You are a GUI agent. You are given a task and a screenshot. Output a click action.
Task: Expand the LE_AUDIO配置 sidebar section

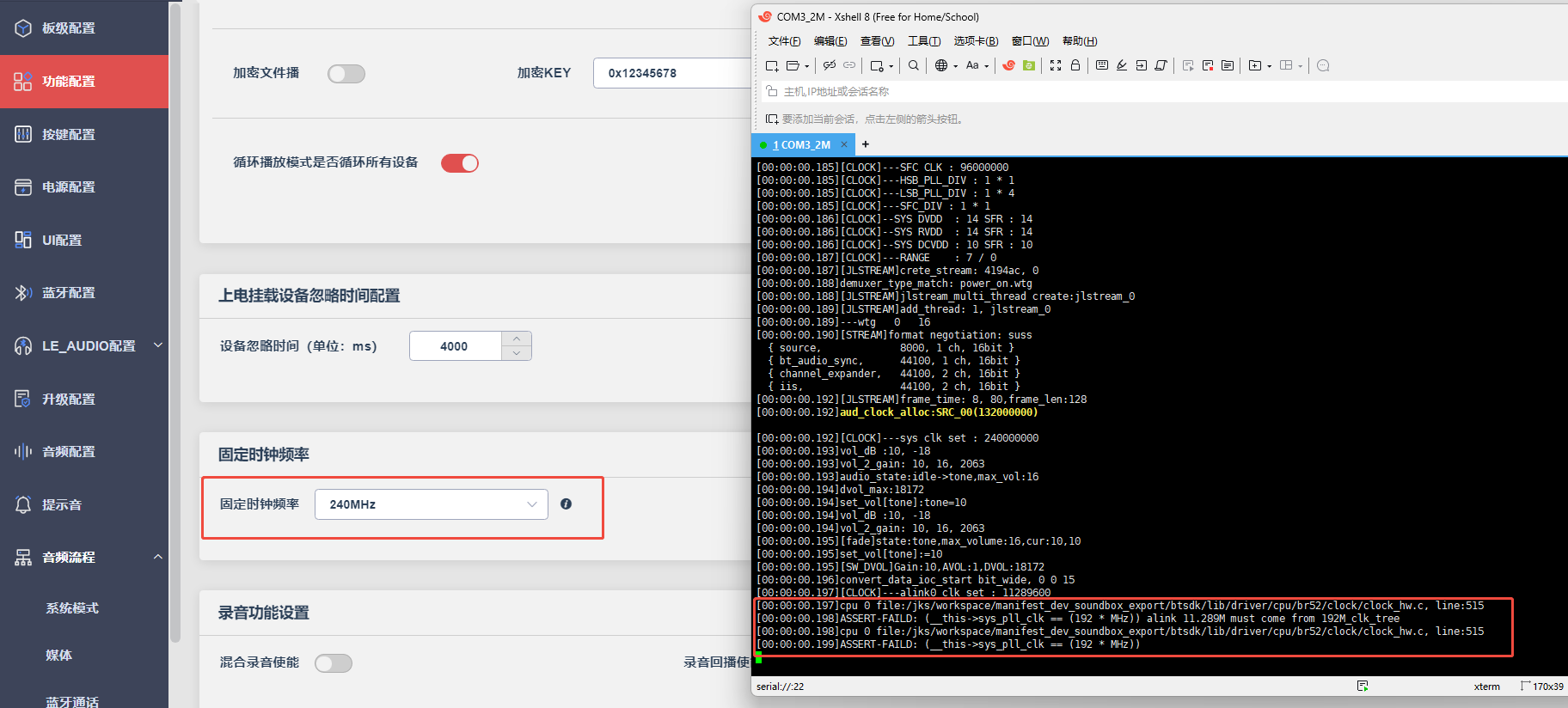pos(158,345)
